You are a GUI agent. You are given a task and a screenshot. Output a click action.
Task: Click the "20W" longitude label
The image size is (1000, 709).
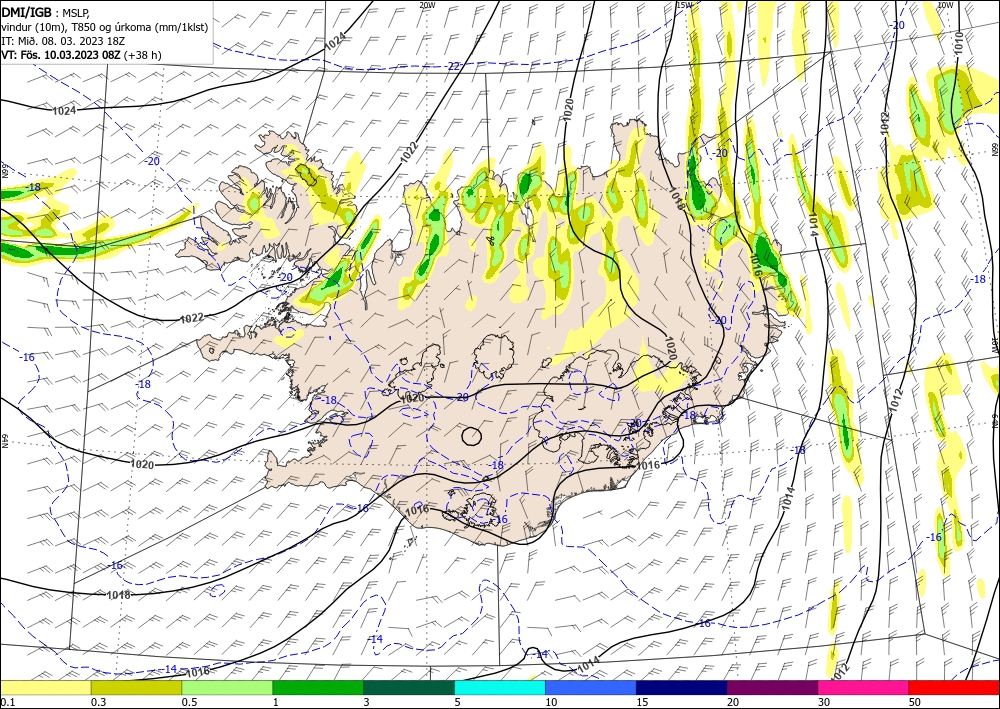coord(427,5)
